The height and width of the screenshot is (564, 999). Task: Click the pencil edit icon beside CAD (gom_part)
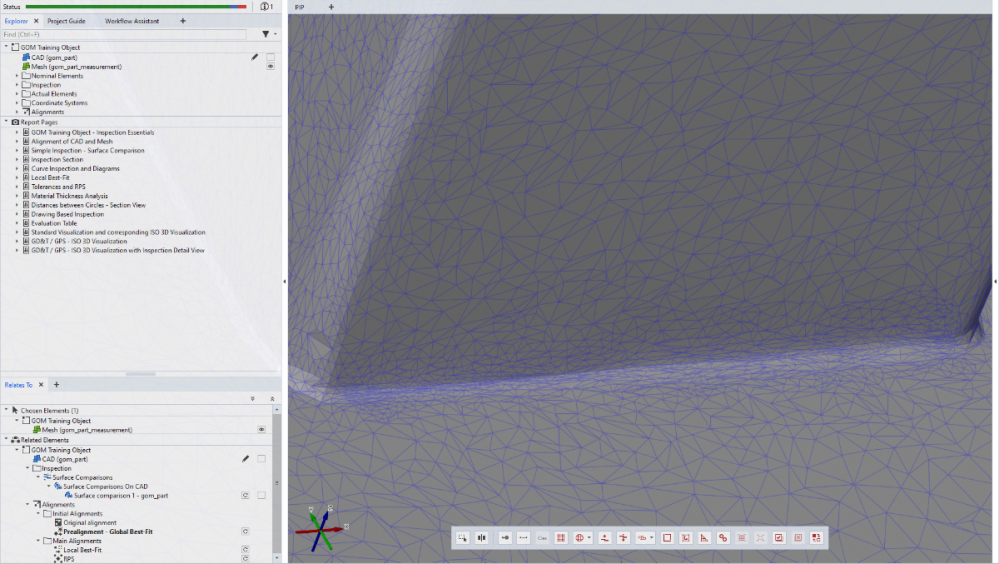point(255,57)
